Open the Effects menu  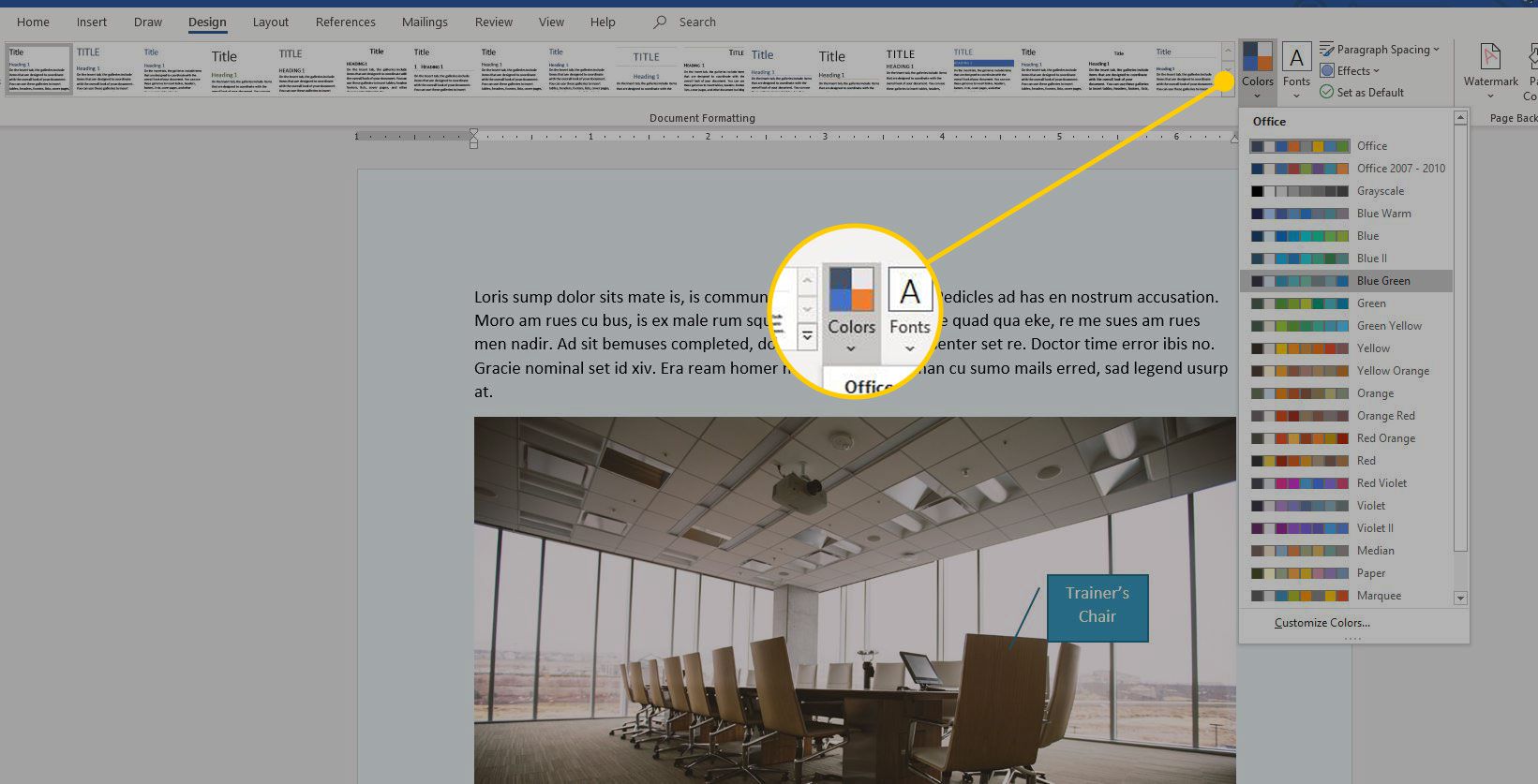coord(1350,70)
